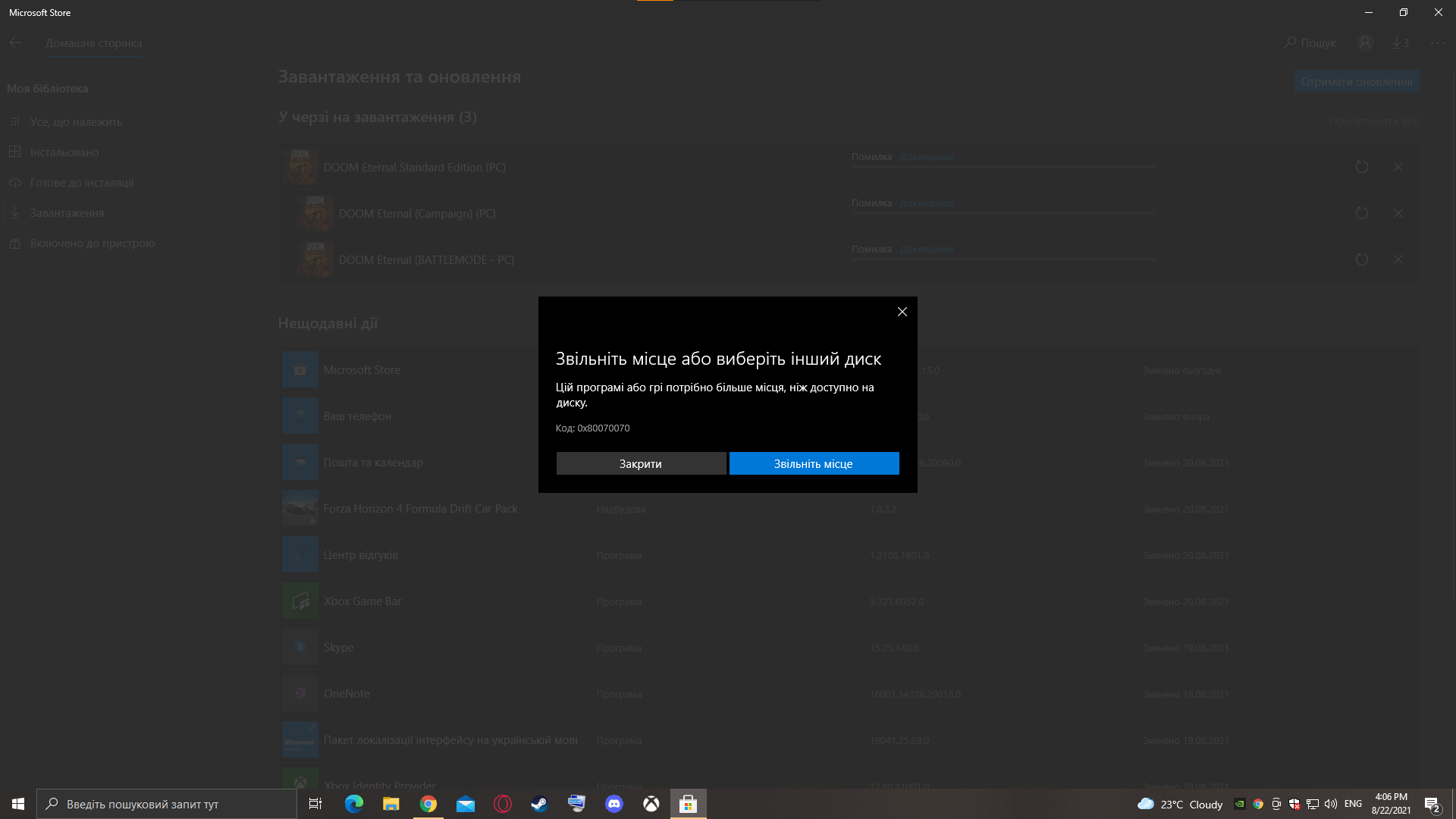This screenshot has height=819, width=1456.
Task: Click DOOM Eternal (BATTLEMODE) progress bar
Action: click(x=1003, y=259)
